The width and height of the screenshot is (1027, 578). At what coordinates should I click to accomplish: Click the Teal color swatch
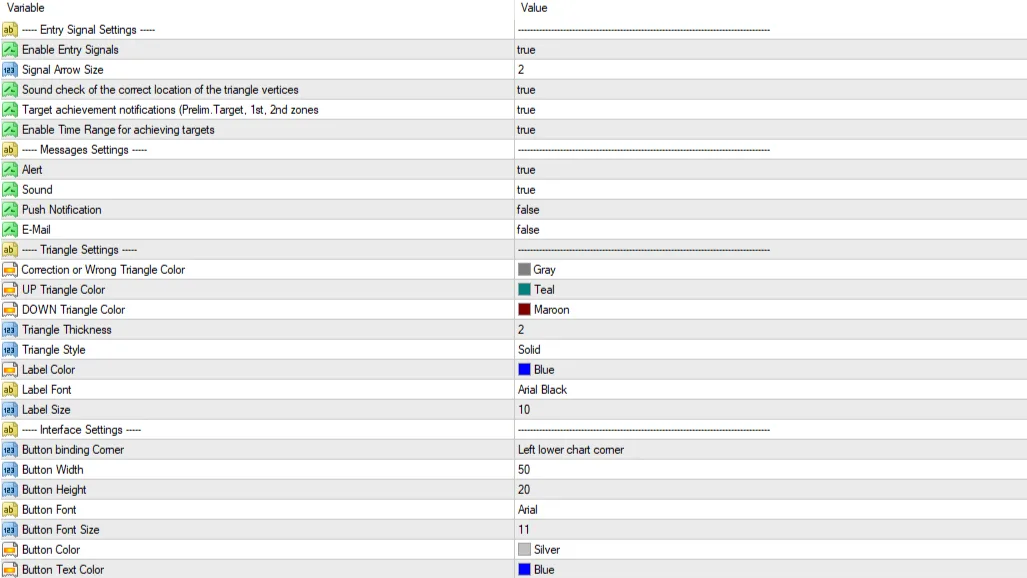[x=524, y=290]
